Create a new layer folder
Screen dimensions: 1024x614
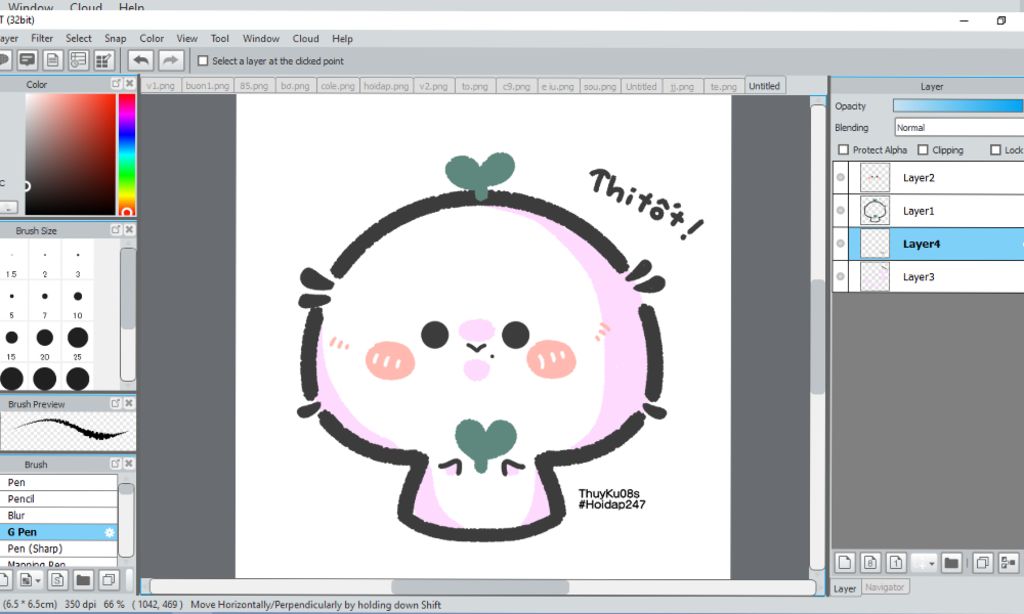pyautogui.click(x=952, y=562)
